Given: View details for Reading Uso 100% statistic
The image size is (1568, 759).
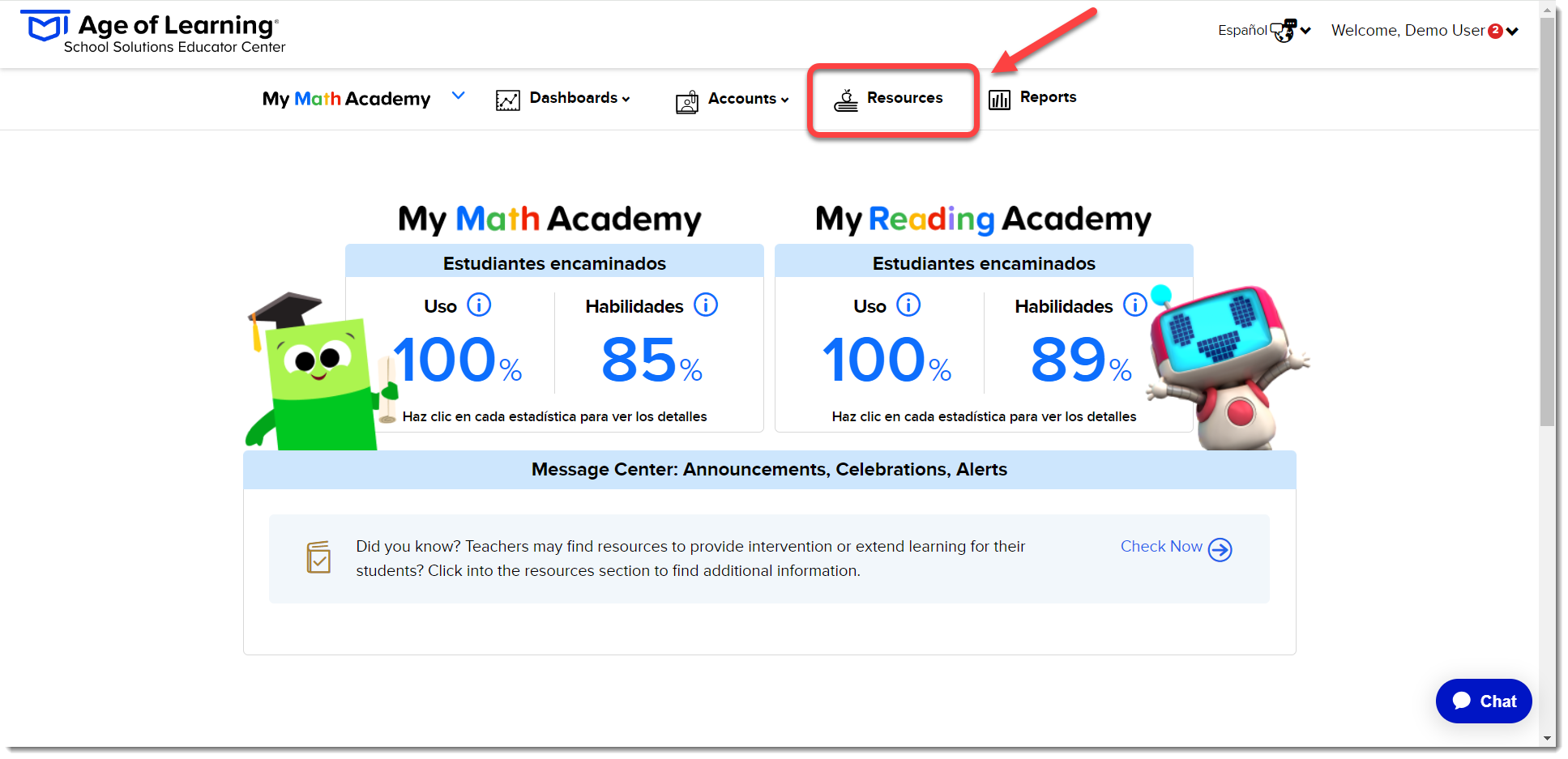Looking at the screenshot, I should coord(887,360).
